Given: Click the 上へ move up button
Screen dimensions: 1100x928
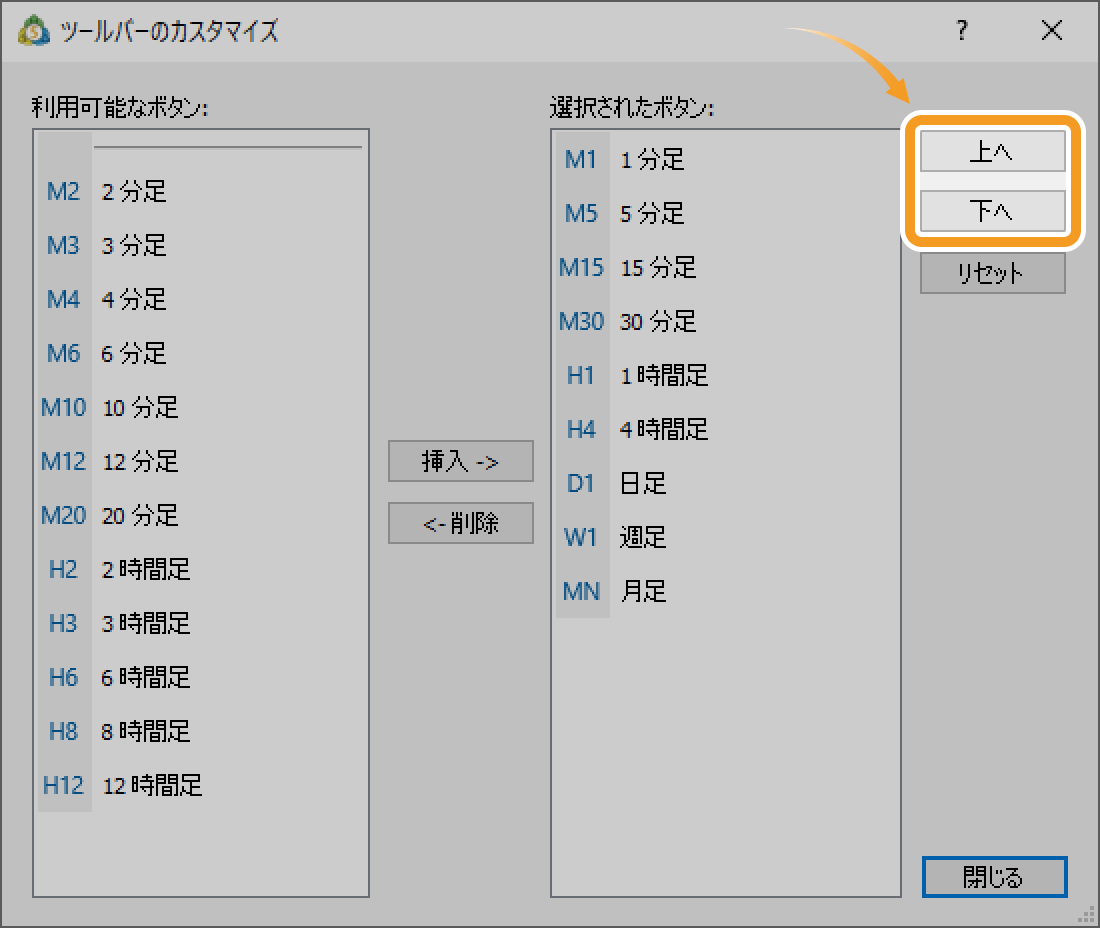Looking at the screenshot, I should [993, 151].
